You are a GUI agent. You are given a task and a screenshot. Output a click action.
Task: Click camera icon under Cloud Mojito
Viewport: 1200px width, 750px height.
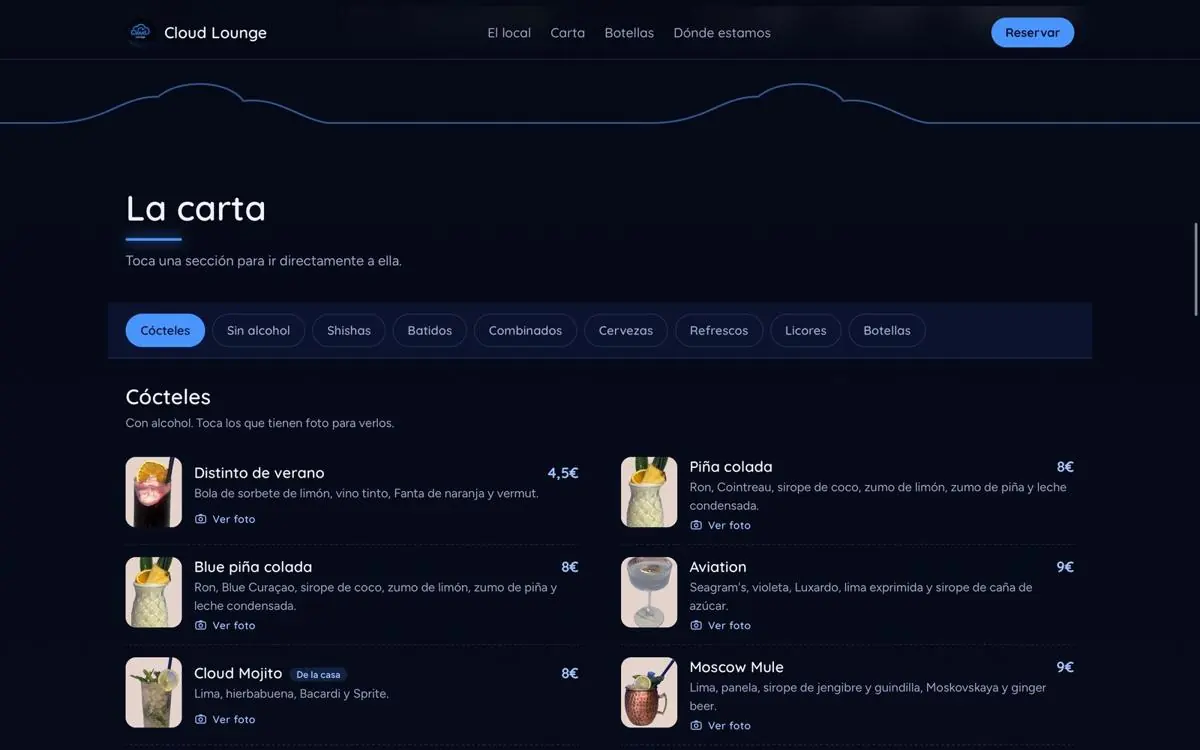pyautogui.click(x=200, y=719)
